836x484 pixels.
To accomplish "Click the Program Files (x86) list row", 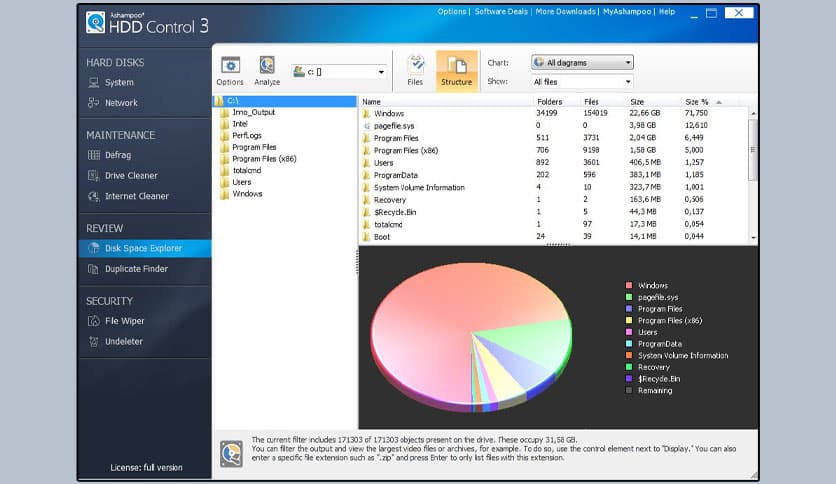I will (x=554, y=150).
